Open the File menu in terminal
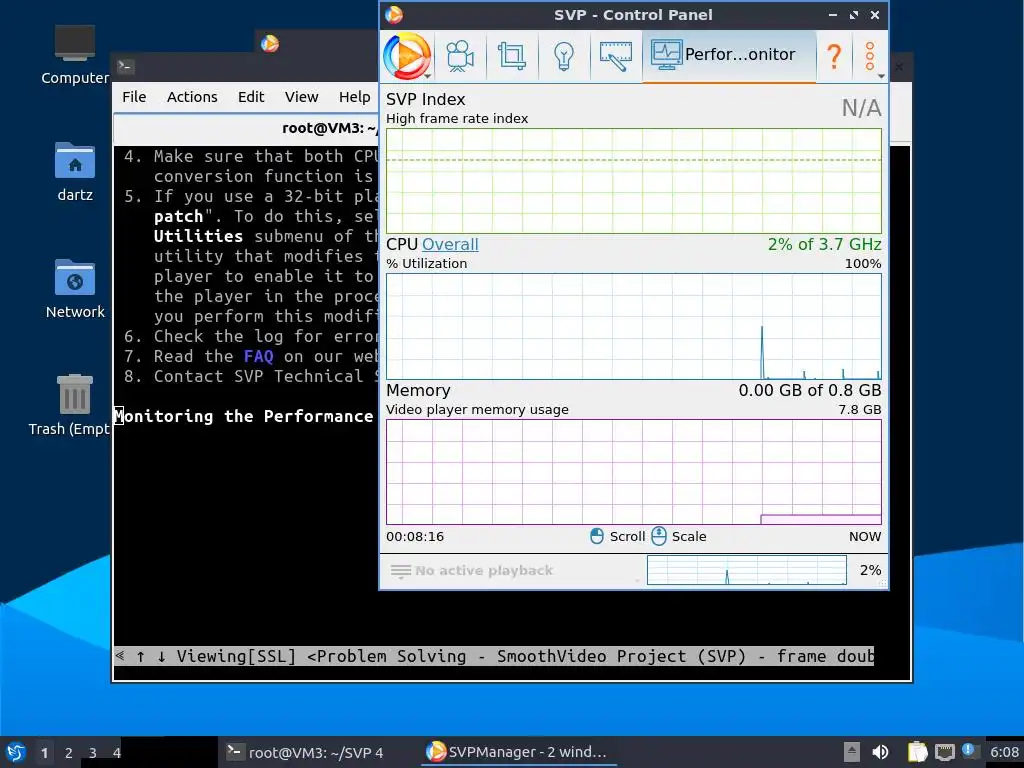This screenshot has height=768, width=1024. point(134,97)
